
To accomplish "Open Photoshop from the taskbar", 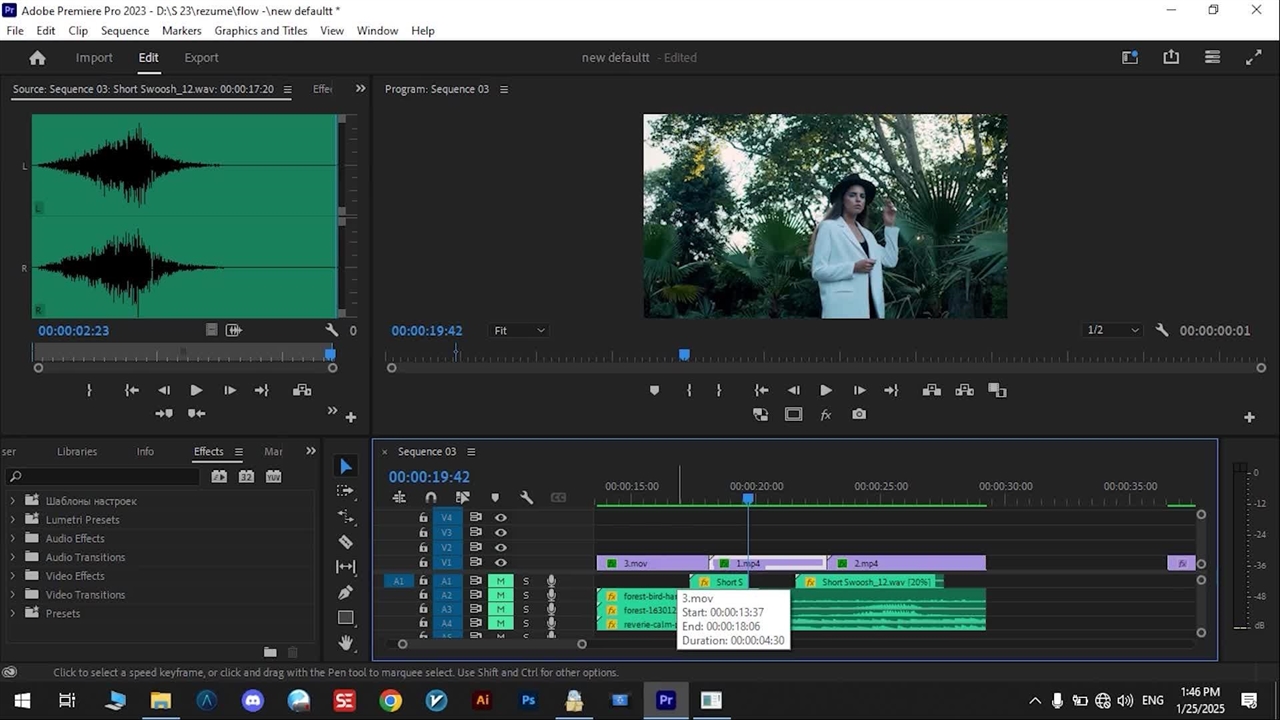I will (528, 700).
